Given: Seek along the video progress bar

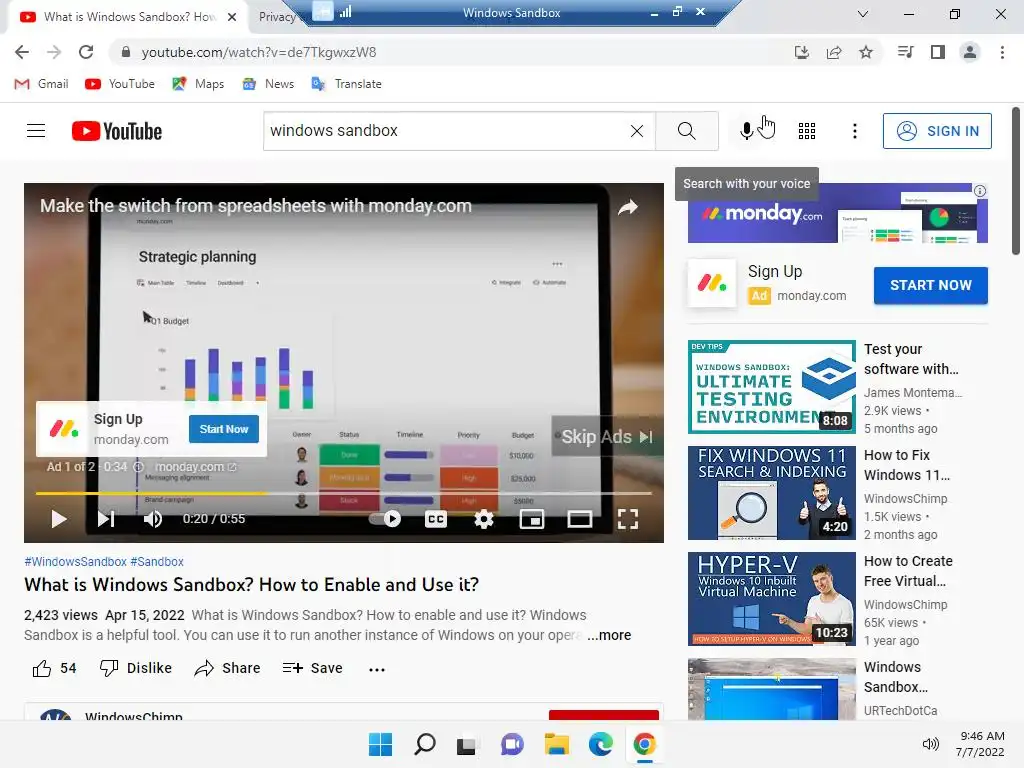Looking at the screenshot, I should [344, 493].
